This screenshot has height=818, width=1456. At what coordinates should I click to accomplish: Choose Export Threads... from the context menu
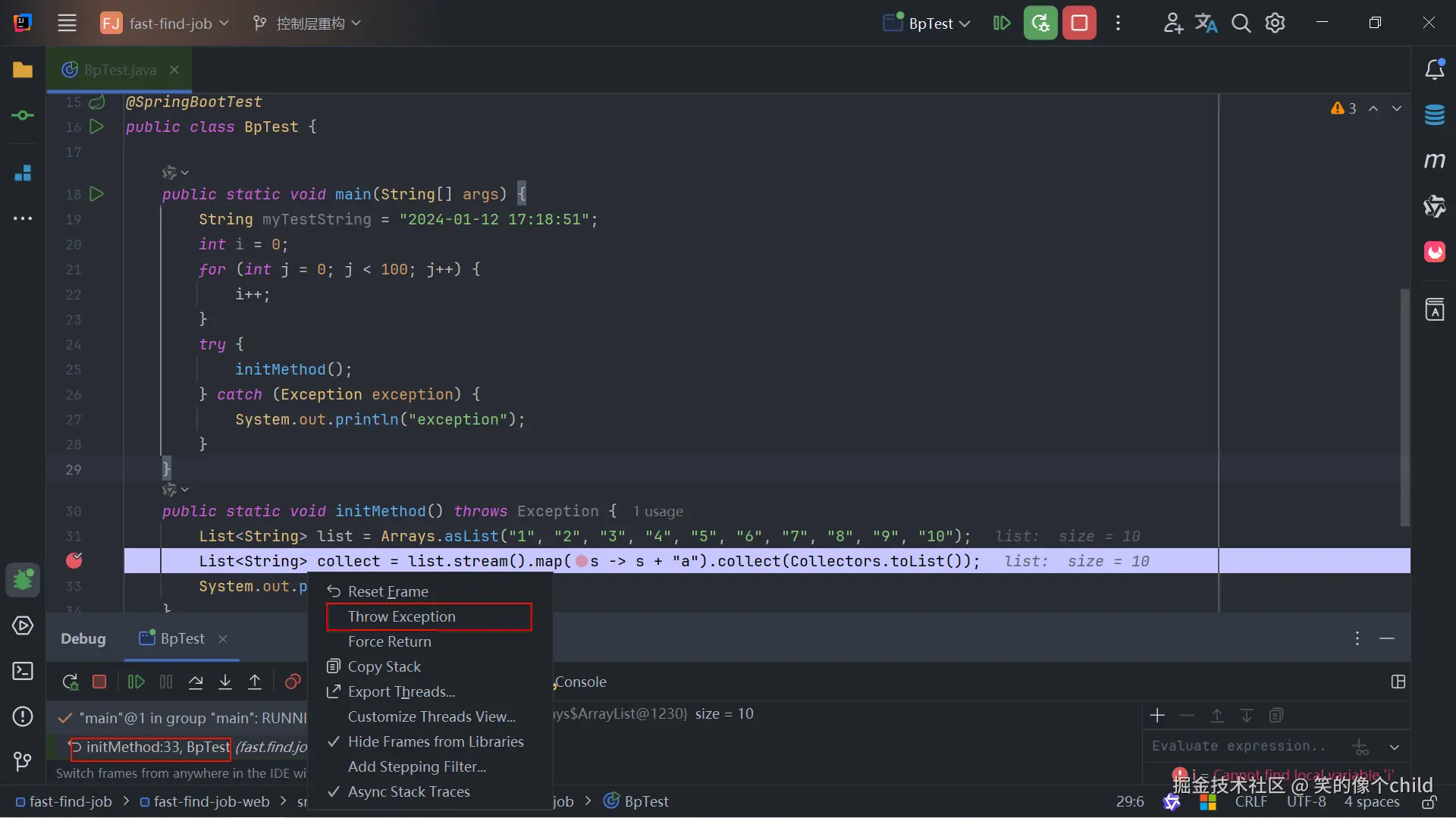click(x=431, y=691)
